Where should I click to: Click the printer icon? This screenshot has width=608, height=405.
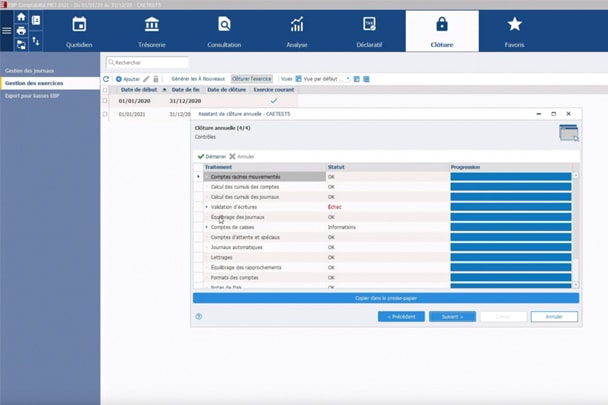[x=21, y=31]
